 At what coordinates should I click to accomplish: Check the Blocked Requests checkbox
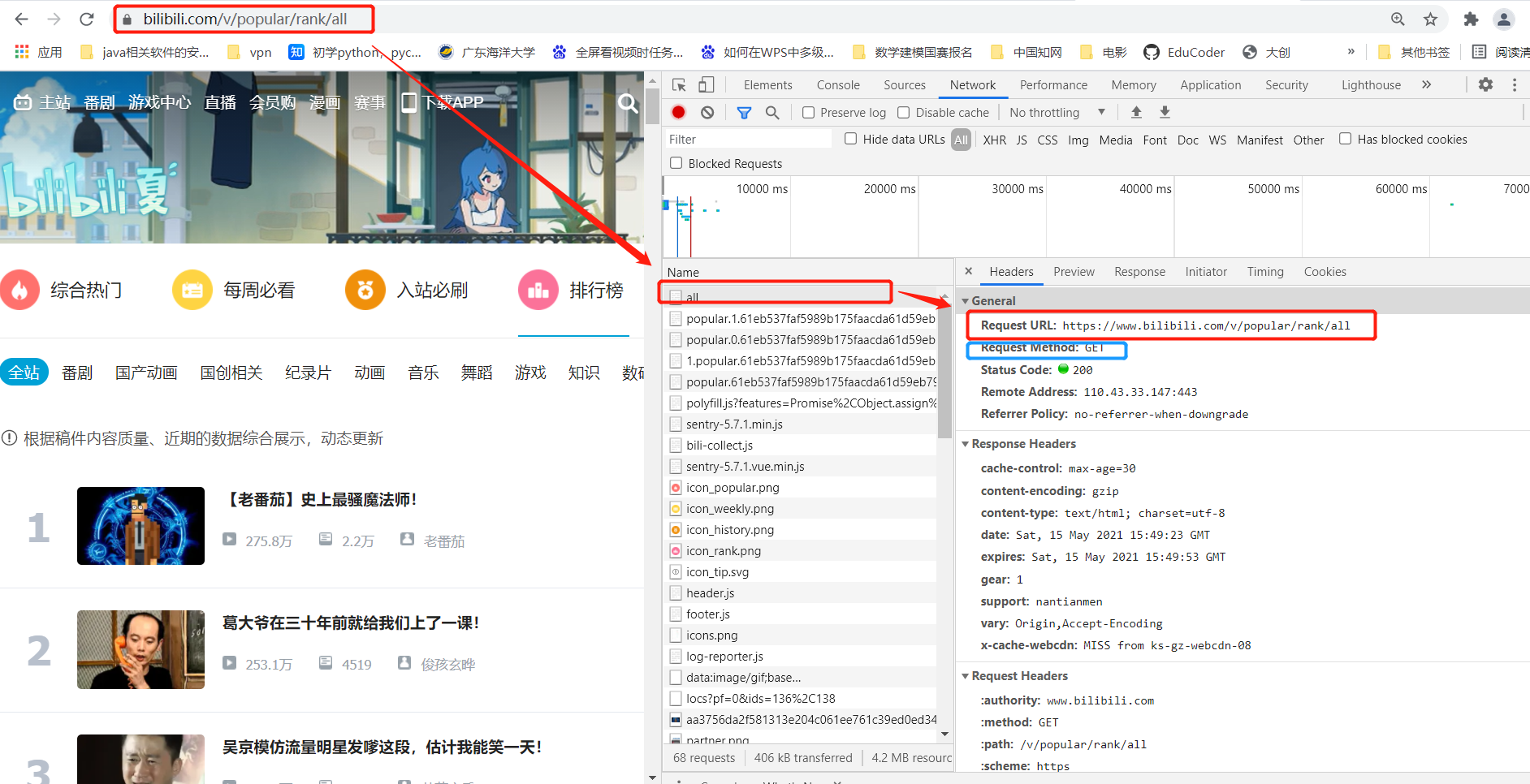coord(676,163)
